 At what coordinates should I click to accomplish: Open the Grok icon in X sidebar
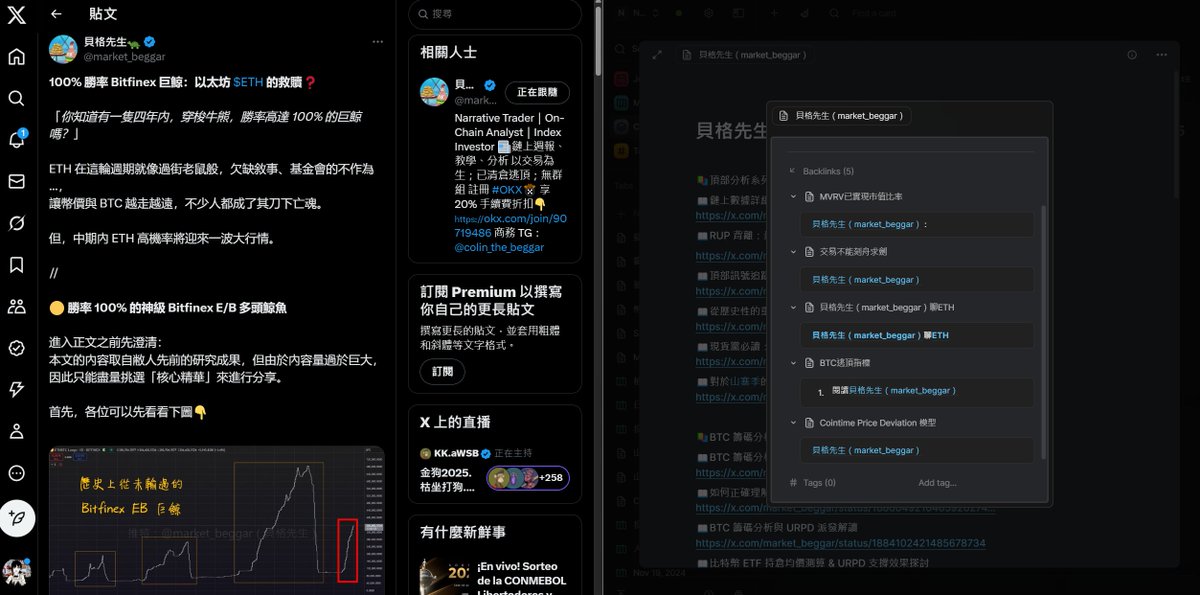(x=16, y=223)
